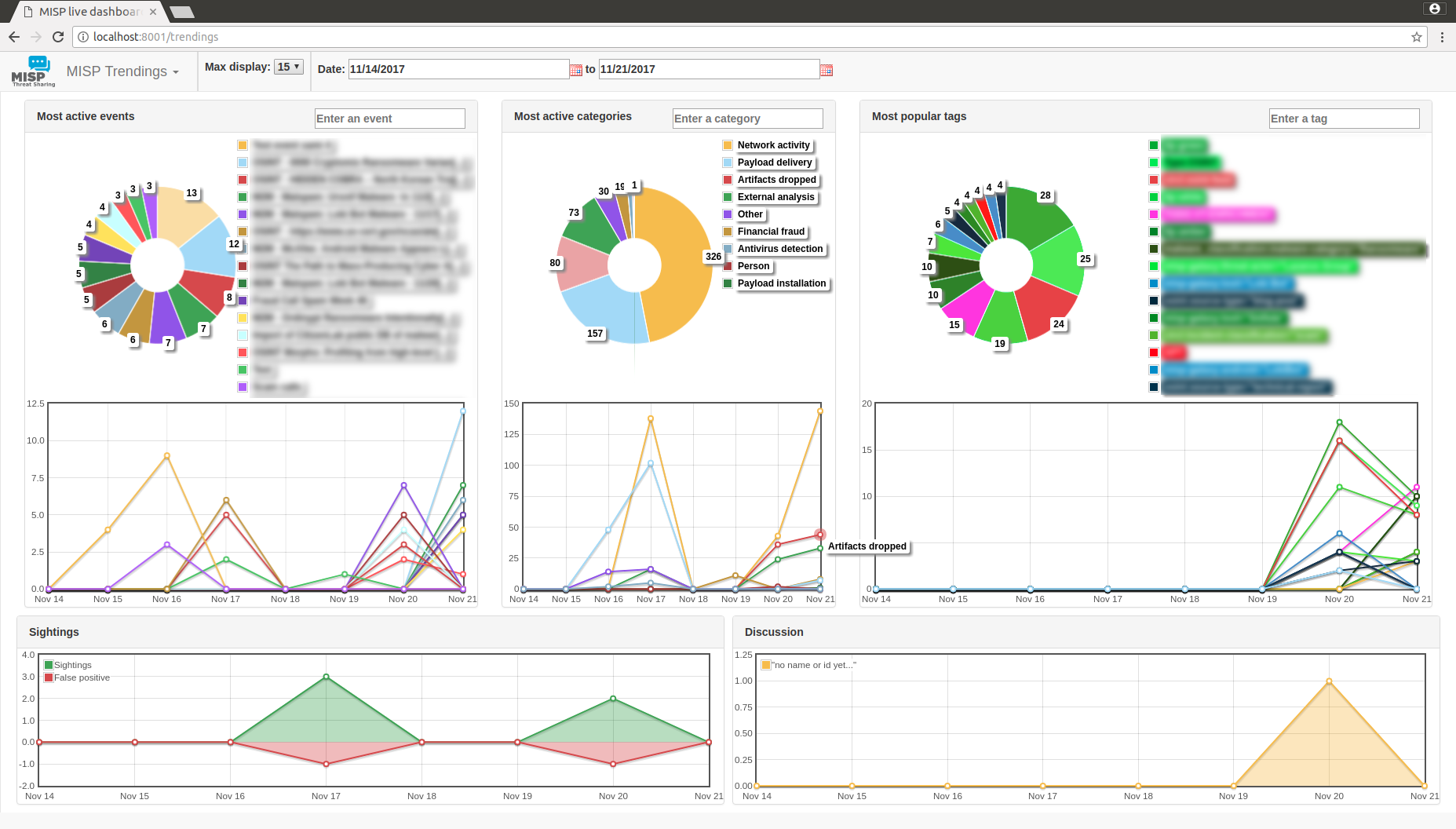Click the Enter a tag search field
The height and width of the screenshot is (829, 1456).
click(1344, 118)
